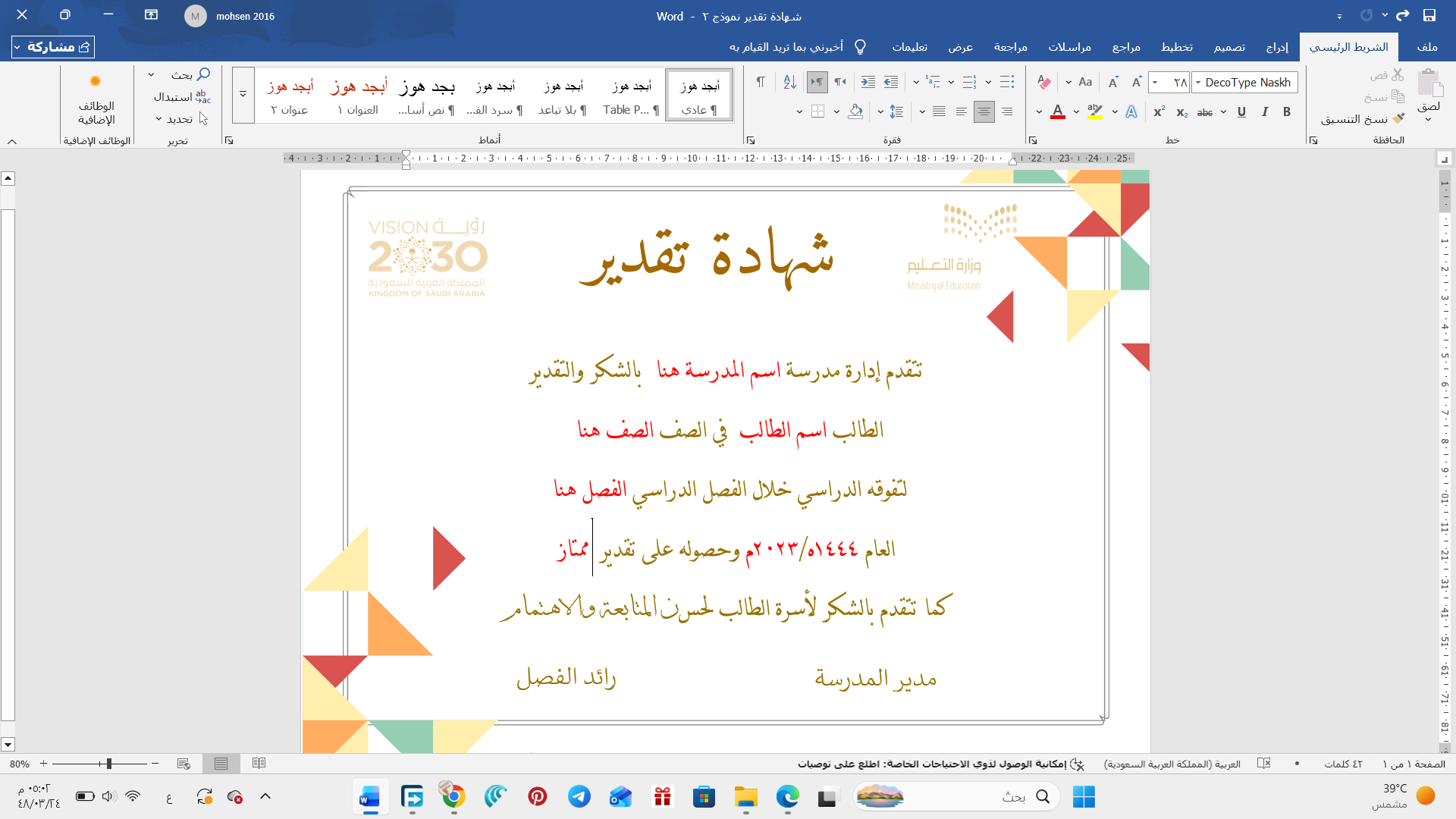Open the Select (تحديد) dropdown

click(180, 119)
